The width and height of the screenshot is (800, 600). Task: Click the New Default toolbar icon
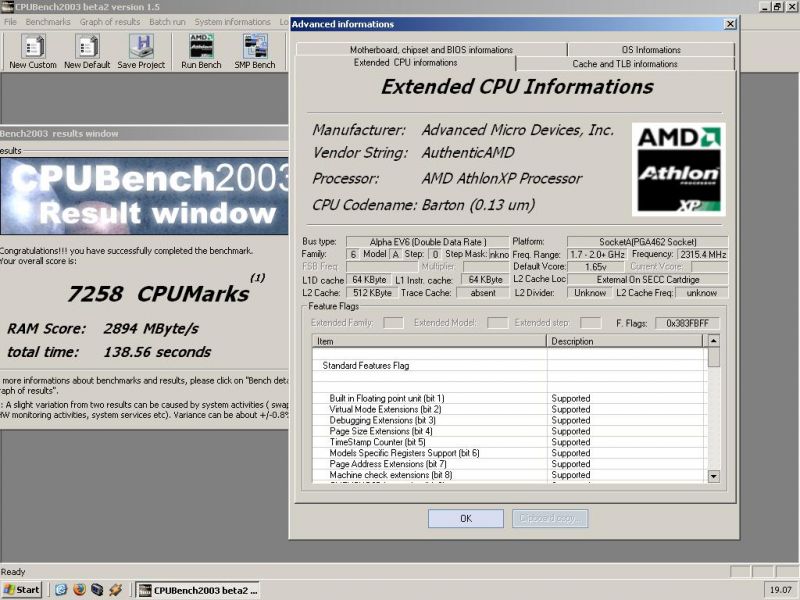tap(87, 52)
